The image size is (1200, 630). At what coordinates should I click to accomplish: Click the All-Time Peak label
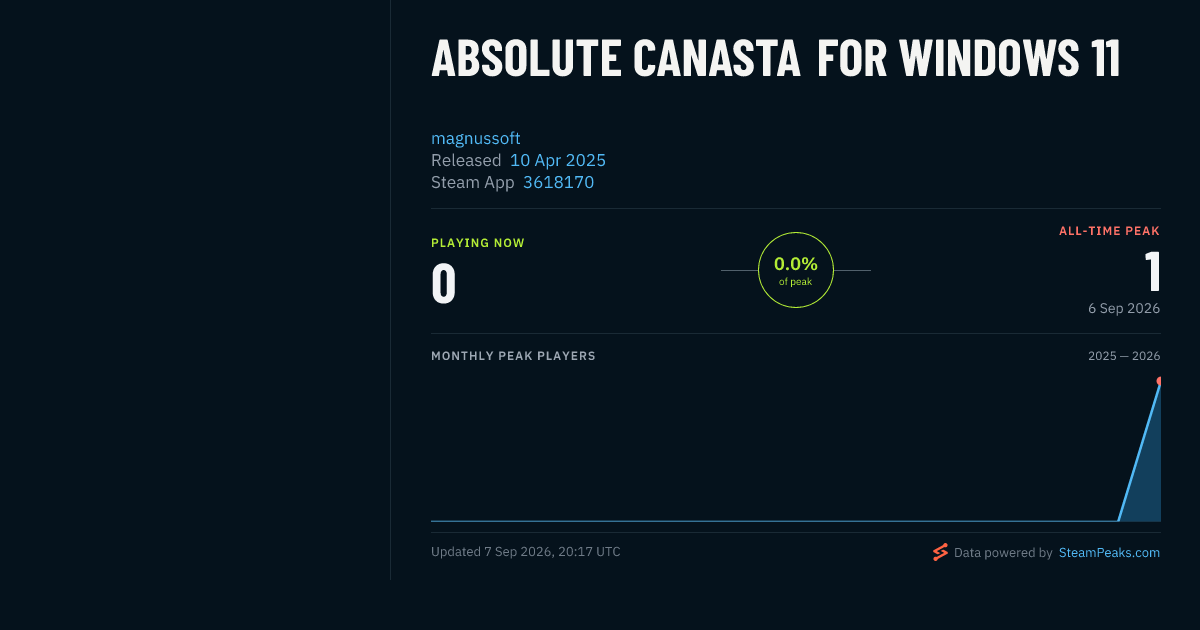[1109, 231]
